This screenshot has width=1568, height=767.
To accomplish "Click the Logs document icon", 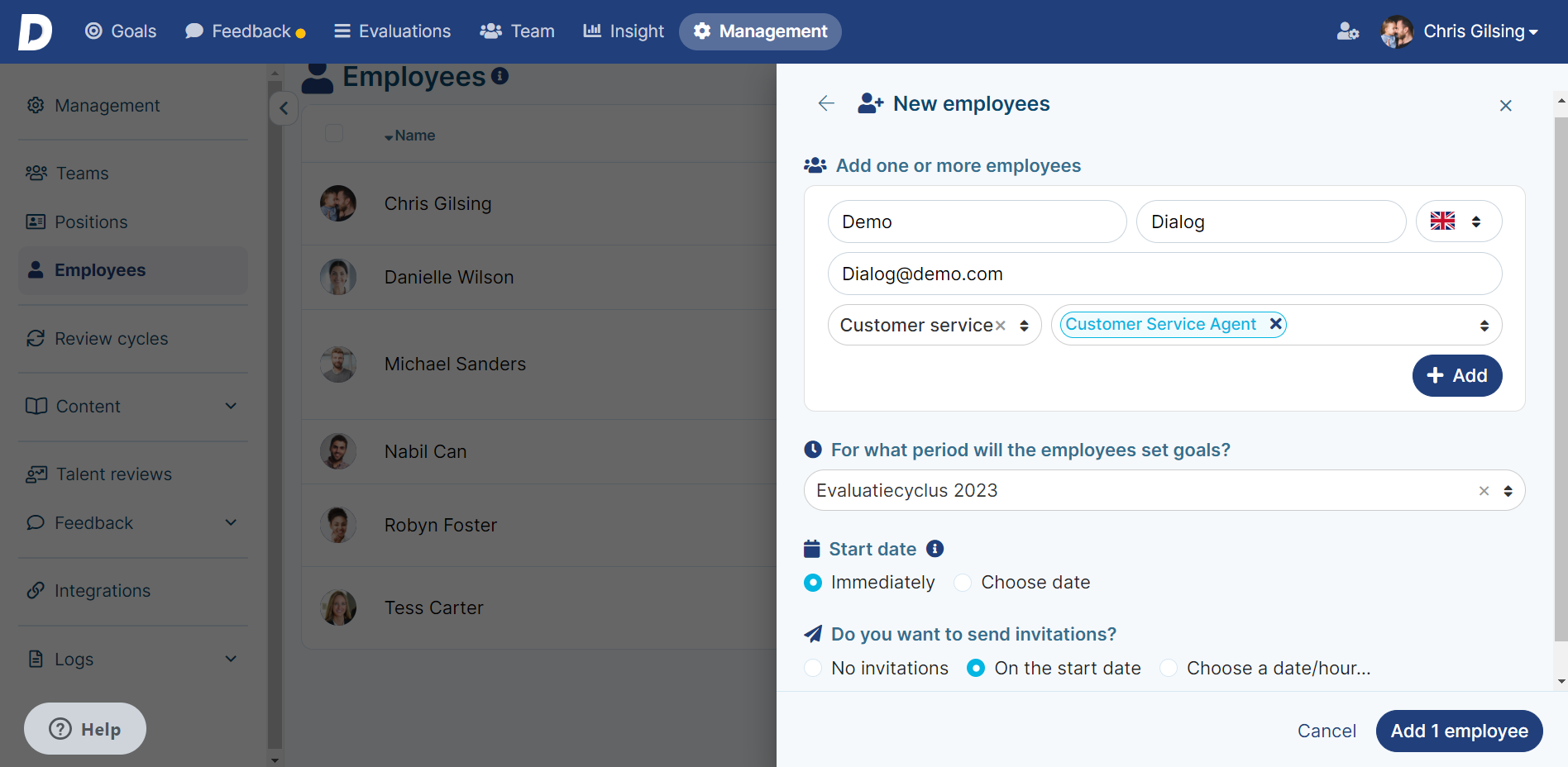I will [36, 659].
